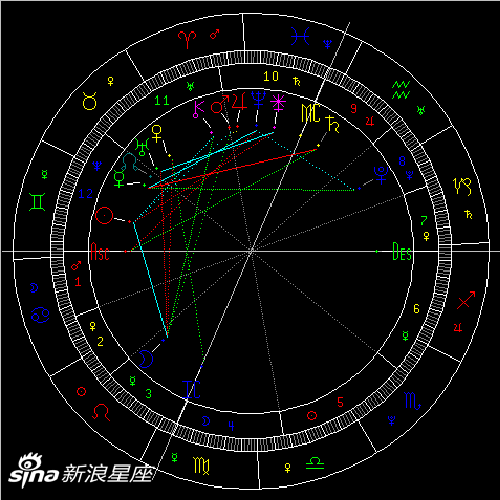500x500 pixels.
Task: Select the teal North Node glyph
Action: click(x=129, y=162)
